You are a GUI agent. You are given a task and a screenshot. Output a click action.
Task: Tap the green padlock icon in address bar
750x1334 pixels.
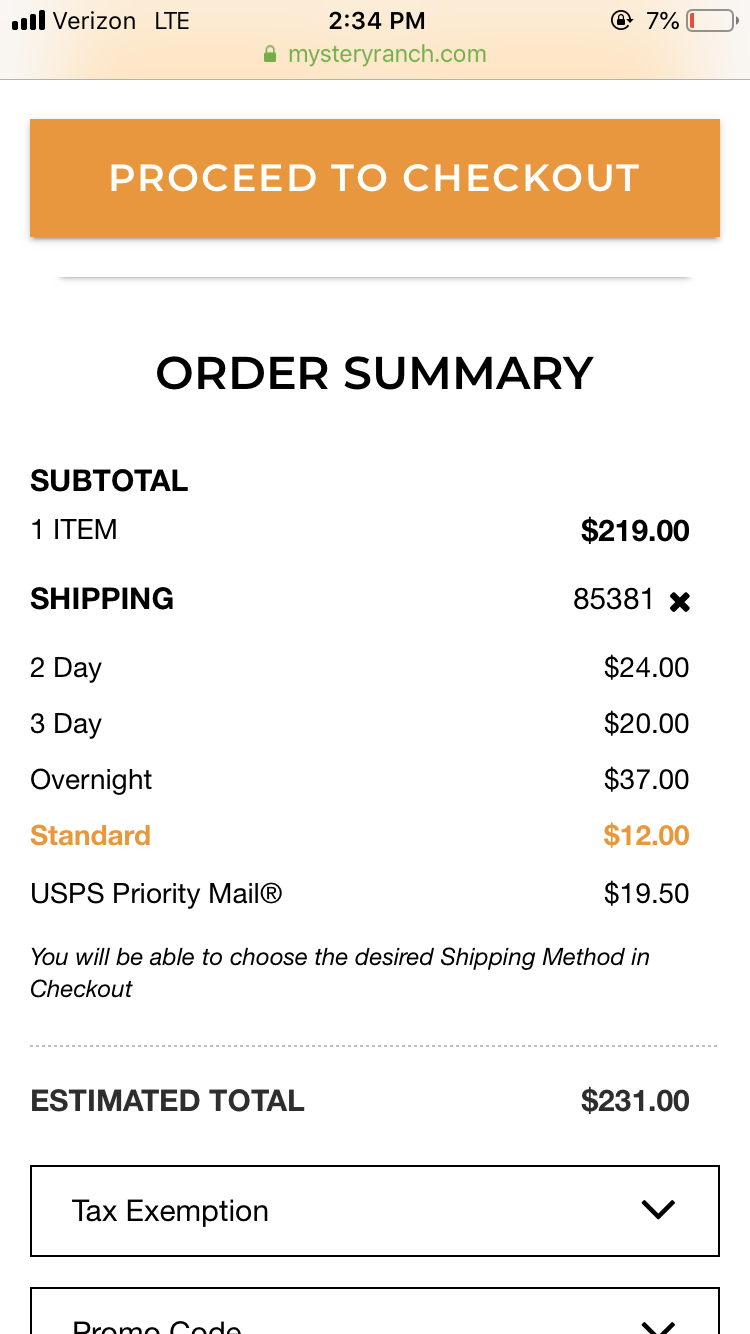[269, 54]
